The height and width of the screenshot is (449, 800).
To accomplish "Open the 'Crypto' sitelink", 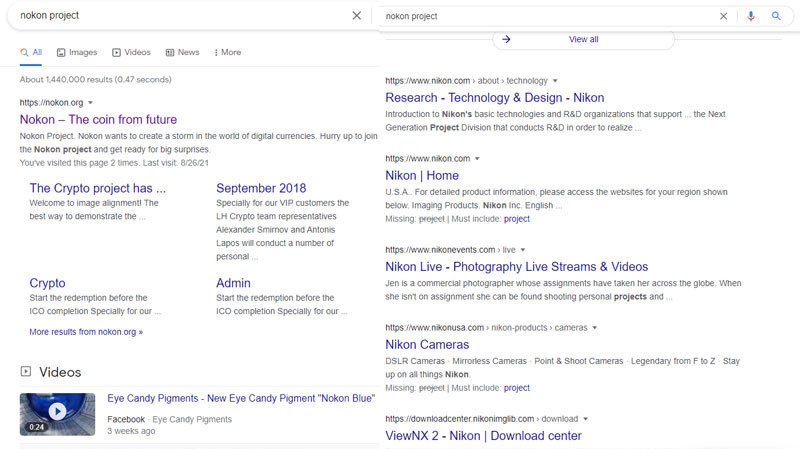I will pos(47,283).
